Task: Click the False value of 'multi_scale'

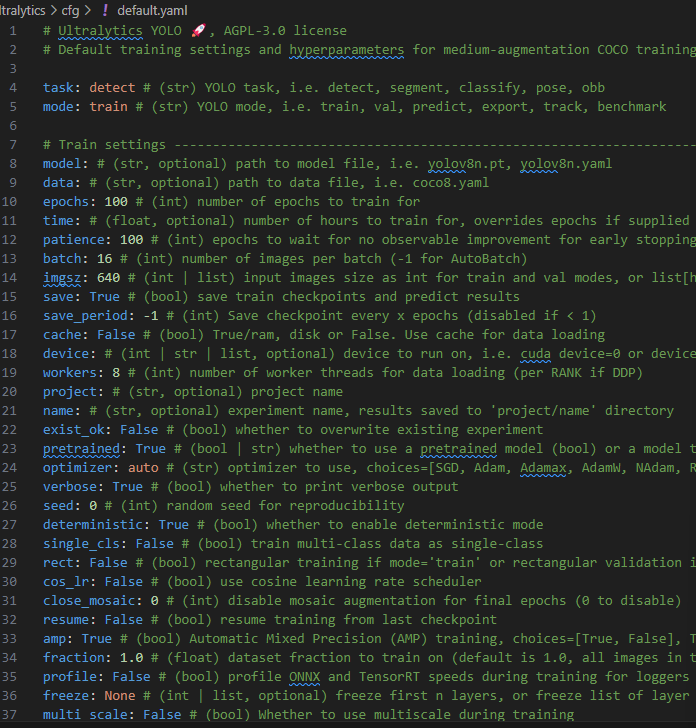Action: pyautogui.click(x=162, y=715)
